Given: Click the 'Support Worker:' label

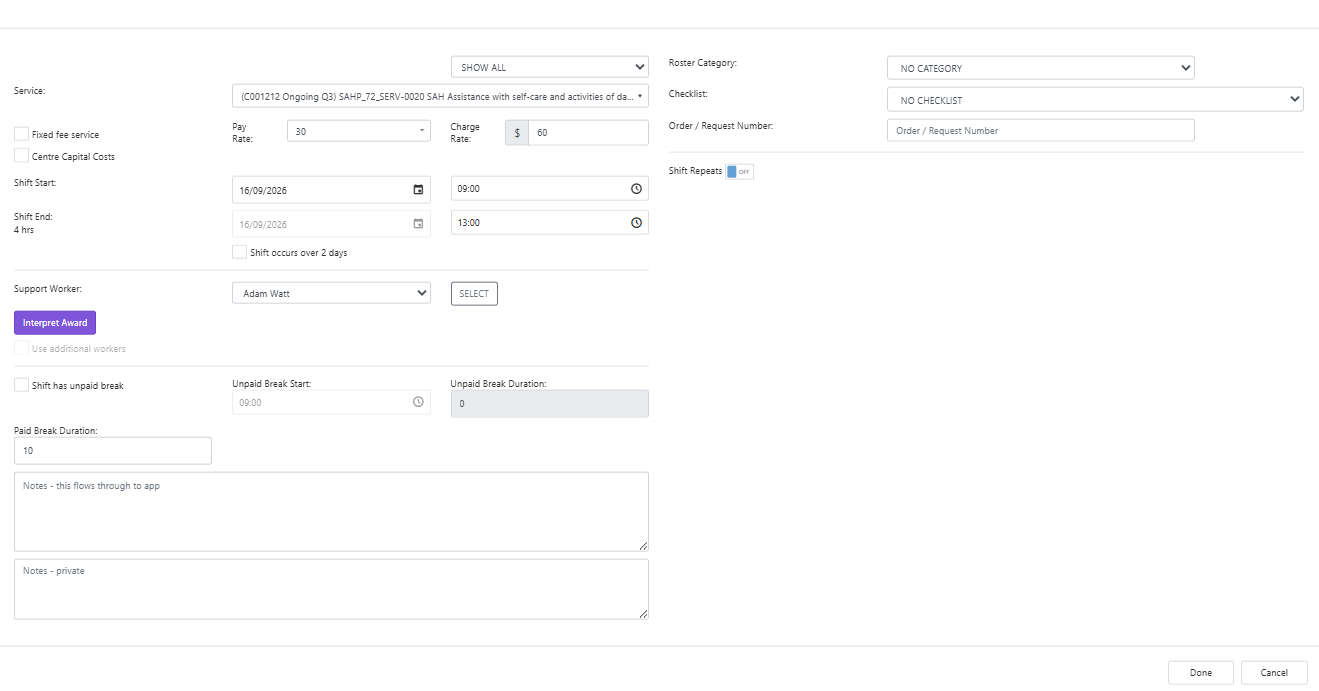Looking at the screenshot, I should pos(47,289).
